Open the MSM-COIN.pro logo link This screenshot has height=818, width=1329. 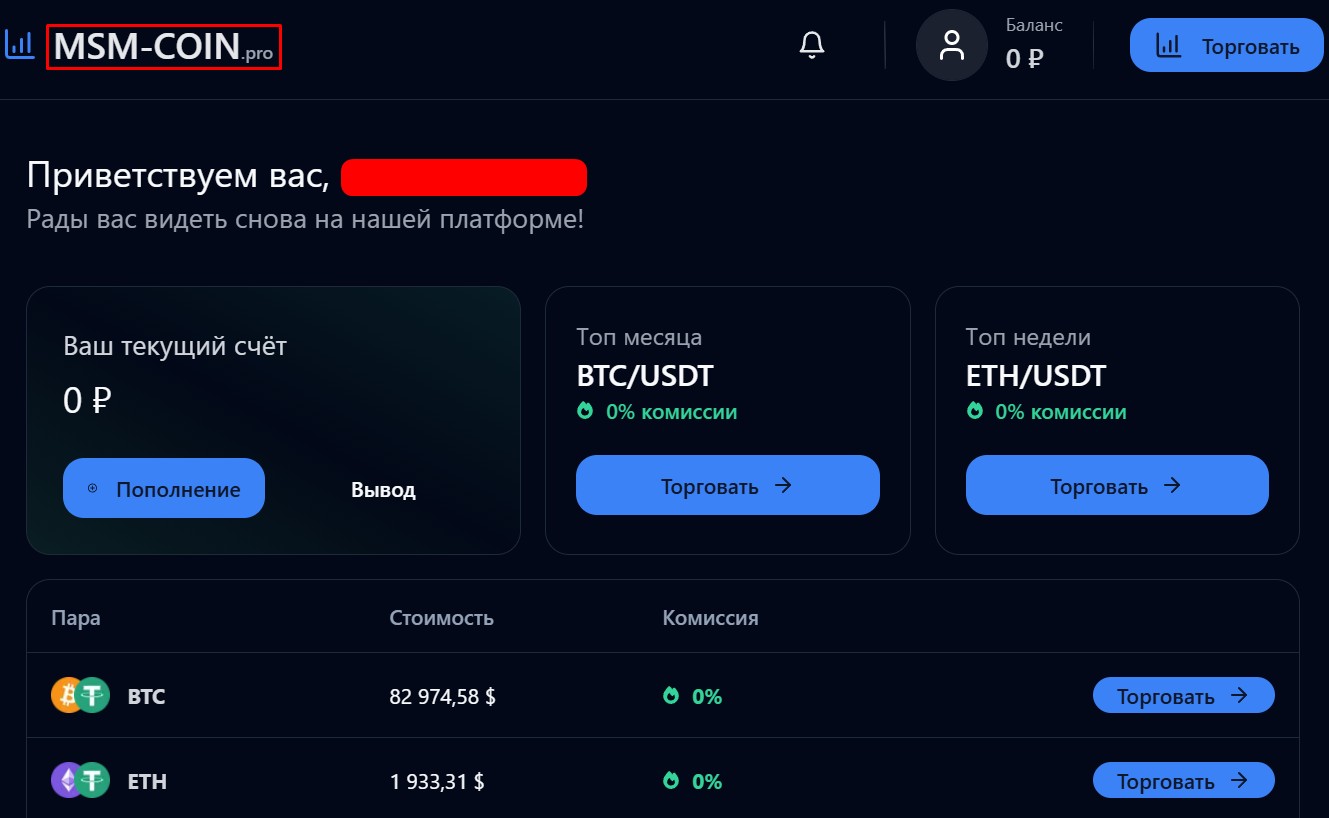[x=164, y=47]
